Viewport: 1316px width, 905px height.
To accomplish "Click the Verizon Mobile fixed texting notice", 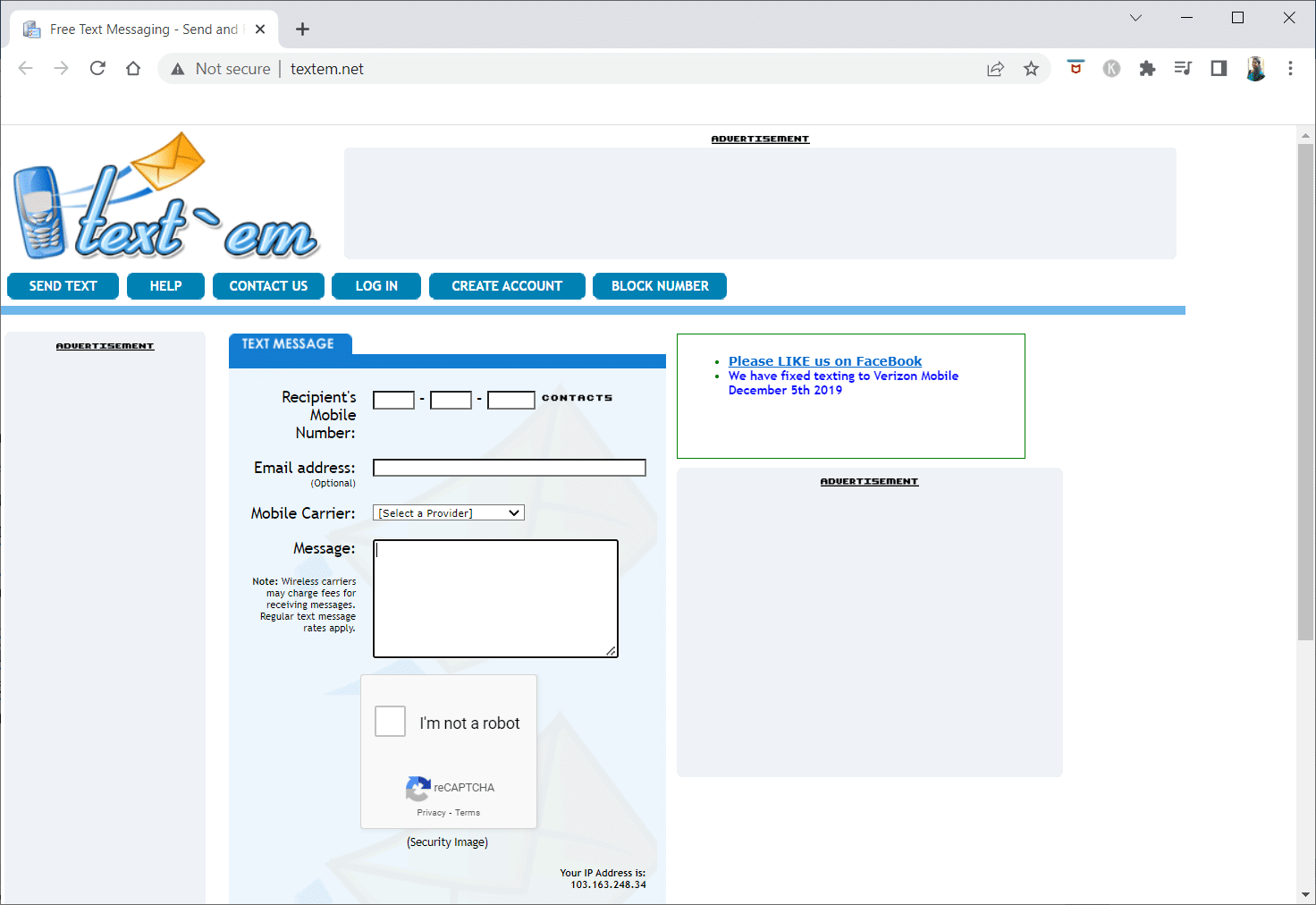I will pos(843,383).
